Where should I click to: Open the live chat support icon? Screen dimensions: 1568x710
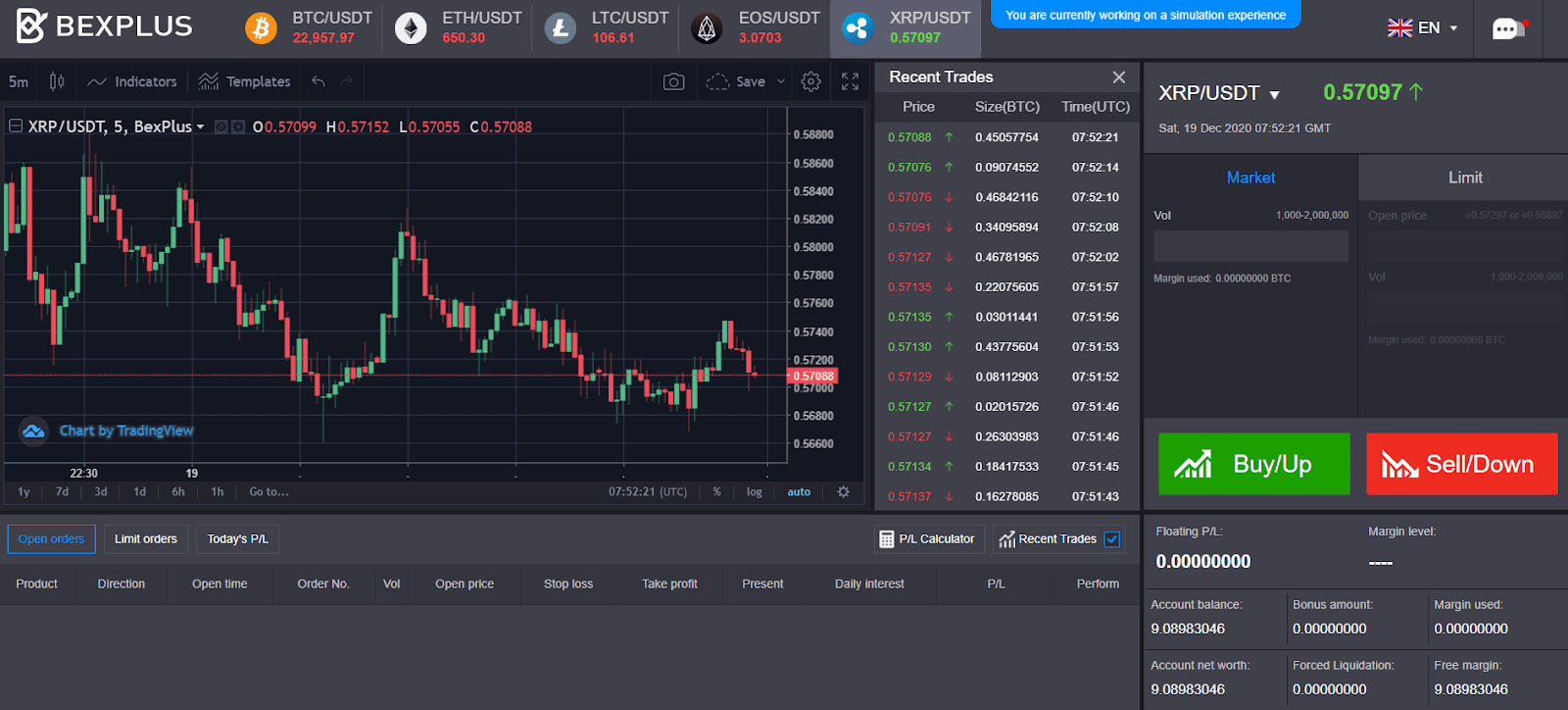pyautogui.click(x=1507, y=28)
